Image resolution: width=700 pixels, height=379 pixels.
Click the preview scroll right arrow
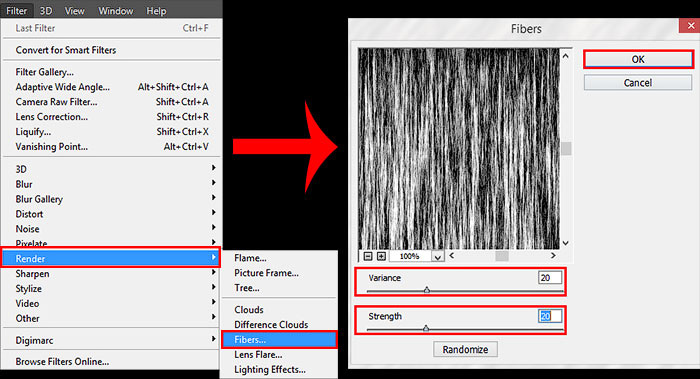click(x=554, y=255)
